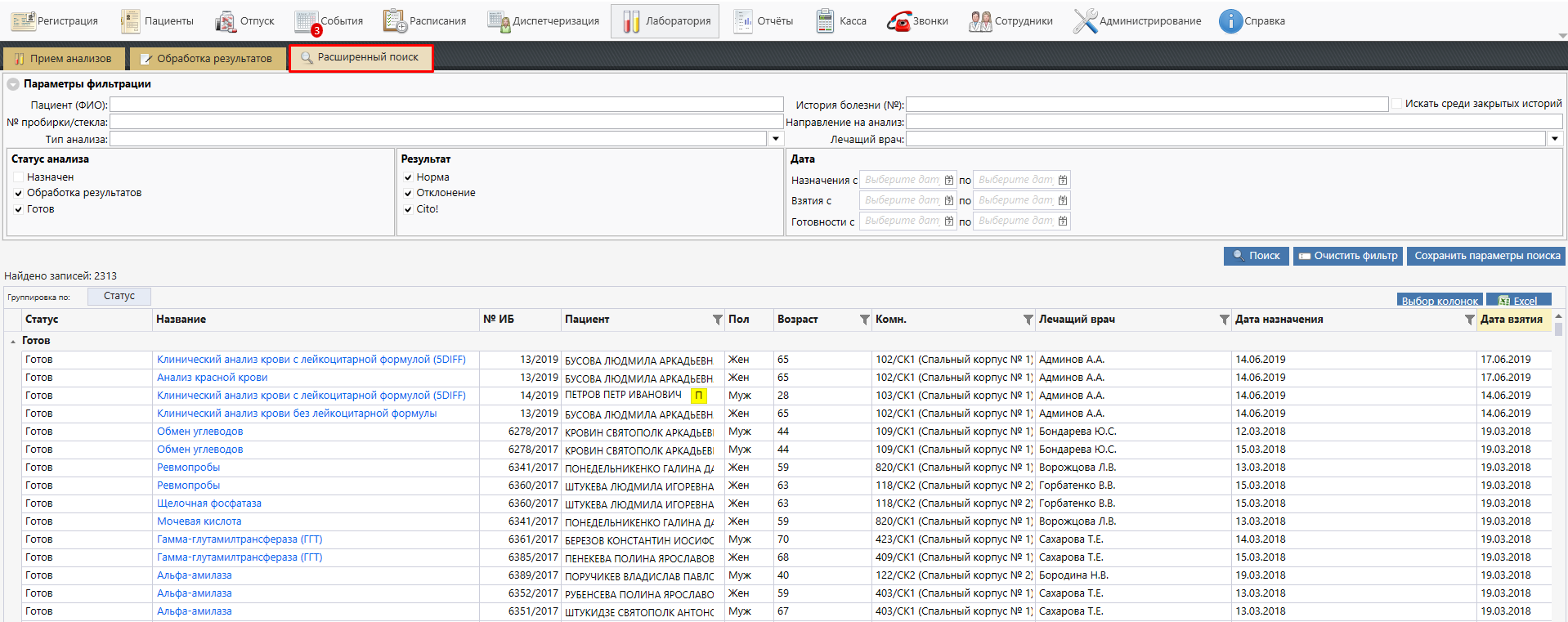Uncheck the Отклонение result checkbox
1568x622 pixels.
408,193
